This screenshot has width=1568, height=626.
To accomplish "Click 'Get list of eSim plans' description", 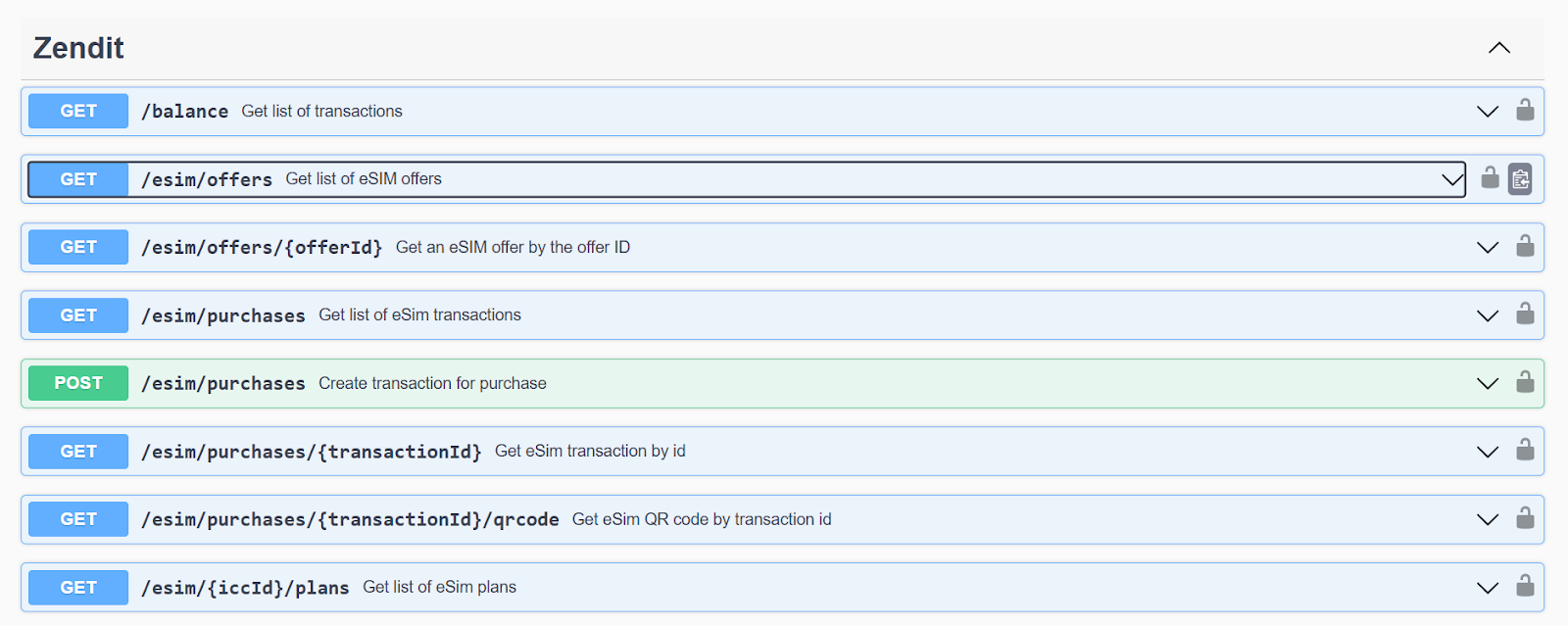I will [439, 587].
